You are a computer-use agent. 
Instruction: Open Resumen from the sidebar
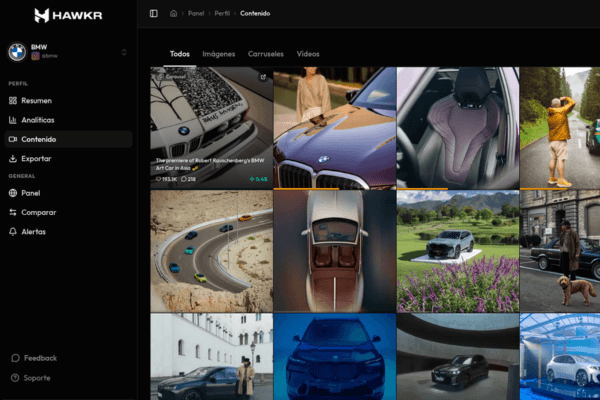pos(36,101)
